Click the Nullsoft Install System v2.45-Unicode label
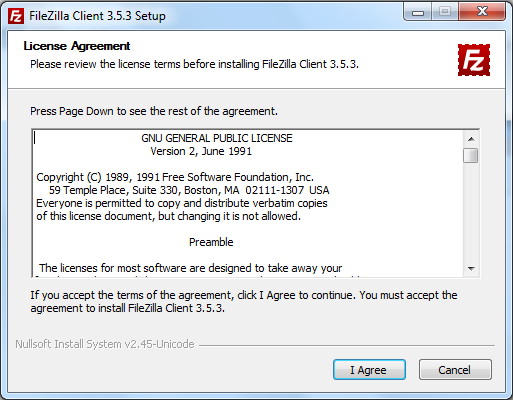The image size is (513, 400). click(105, 344)
